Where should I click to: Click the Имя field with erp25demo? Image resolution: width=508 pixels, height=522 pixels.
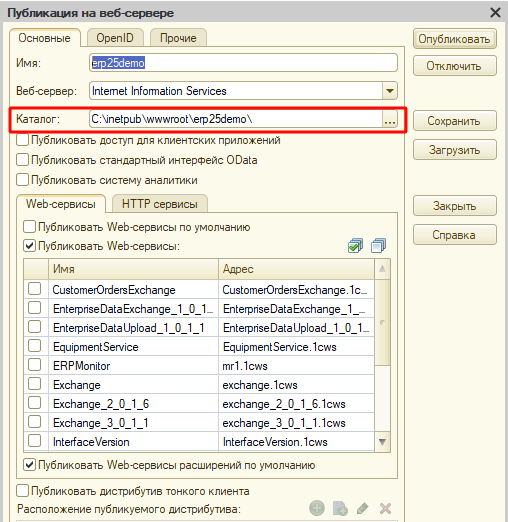click(x=243, y=63)
